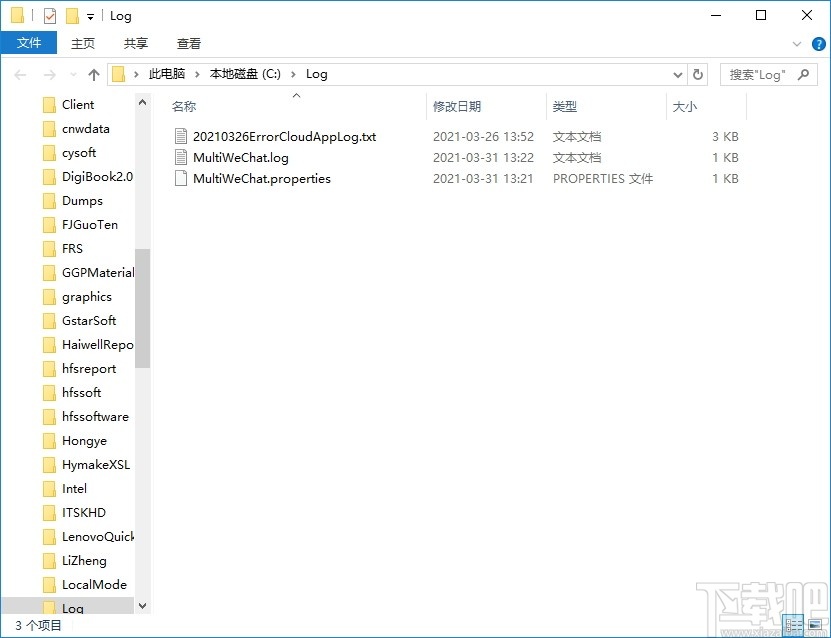Select the file 20210326ErrorCloudAppLog.txt
Viewport: 831px width, 638px height.
click(x=285, y=137)
